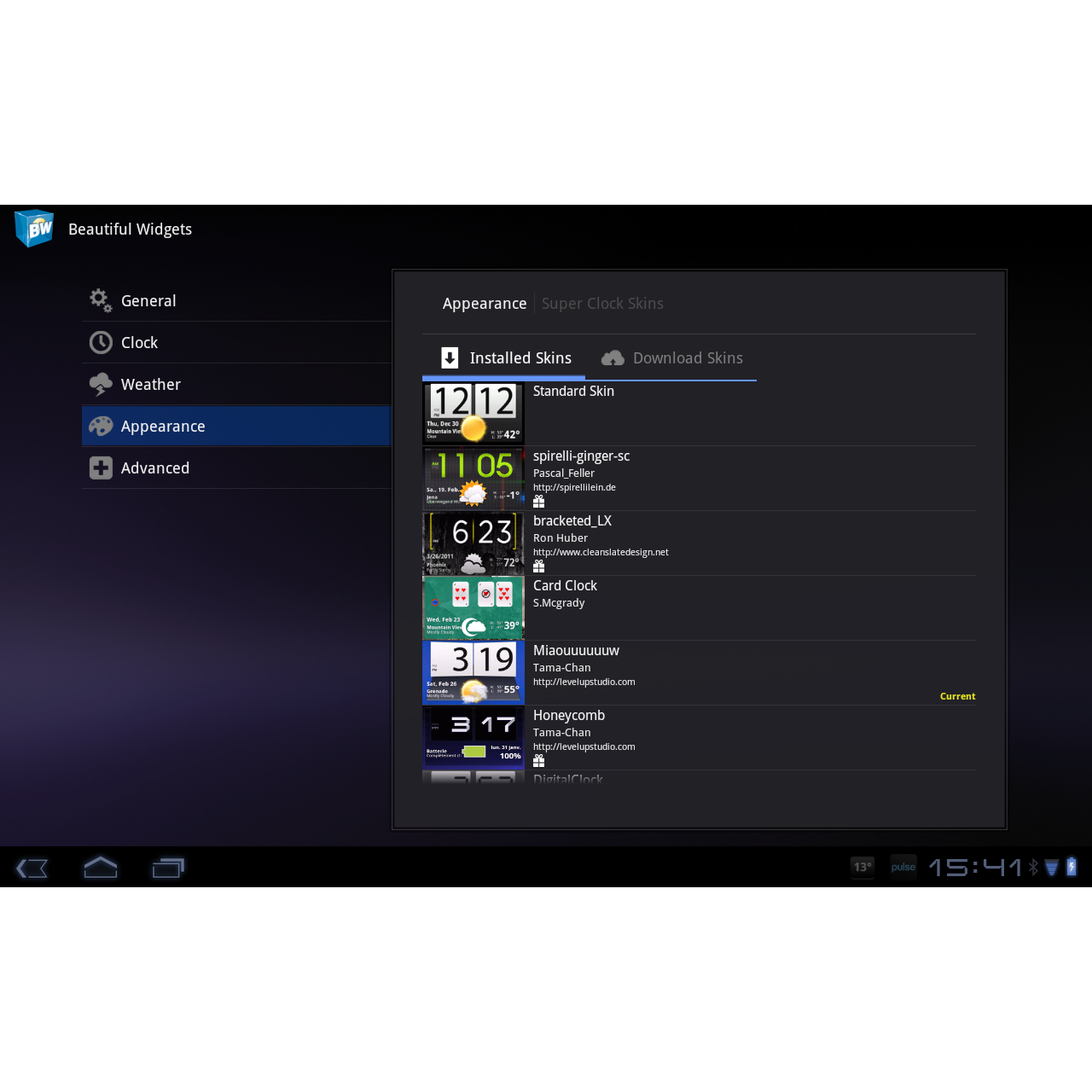Click the gift icon under Honeycomb skin

pos(539,760)
